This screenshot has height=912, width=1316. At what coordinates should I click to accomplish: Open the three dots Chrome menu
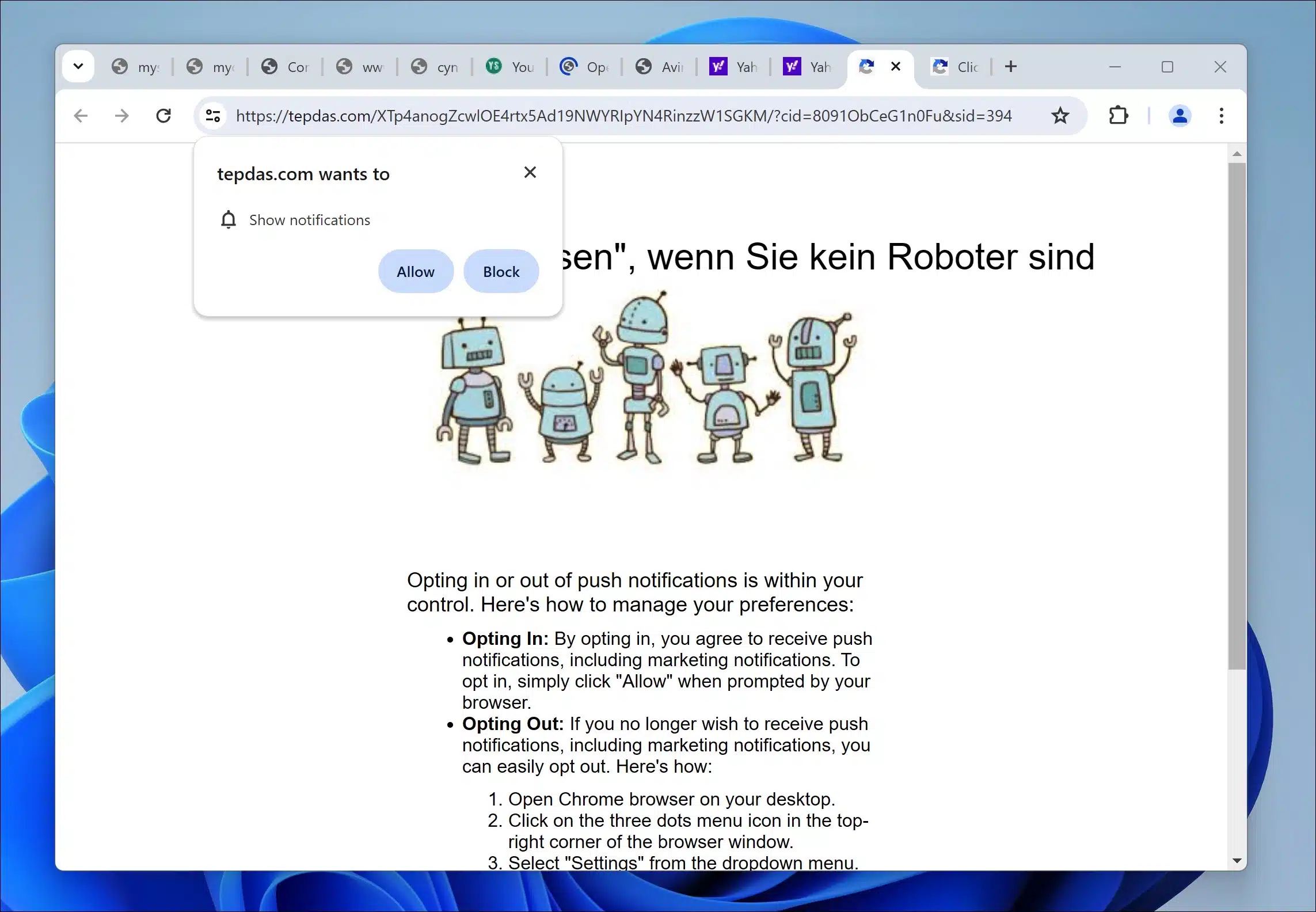click(x=1221, y=116)
